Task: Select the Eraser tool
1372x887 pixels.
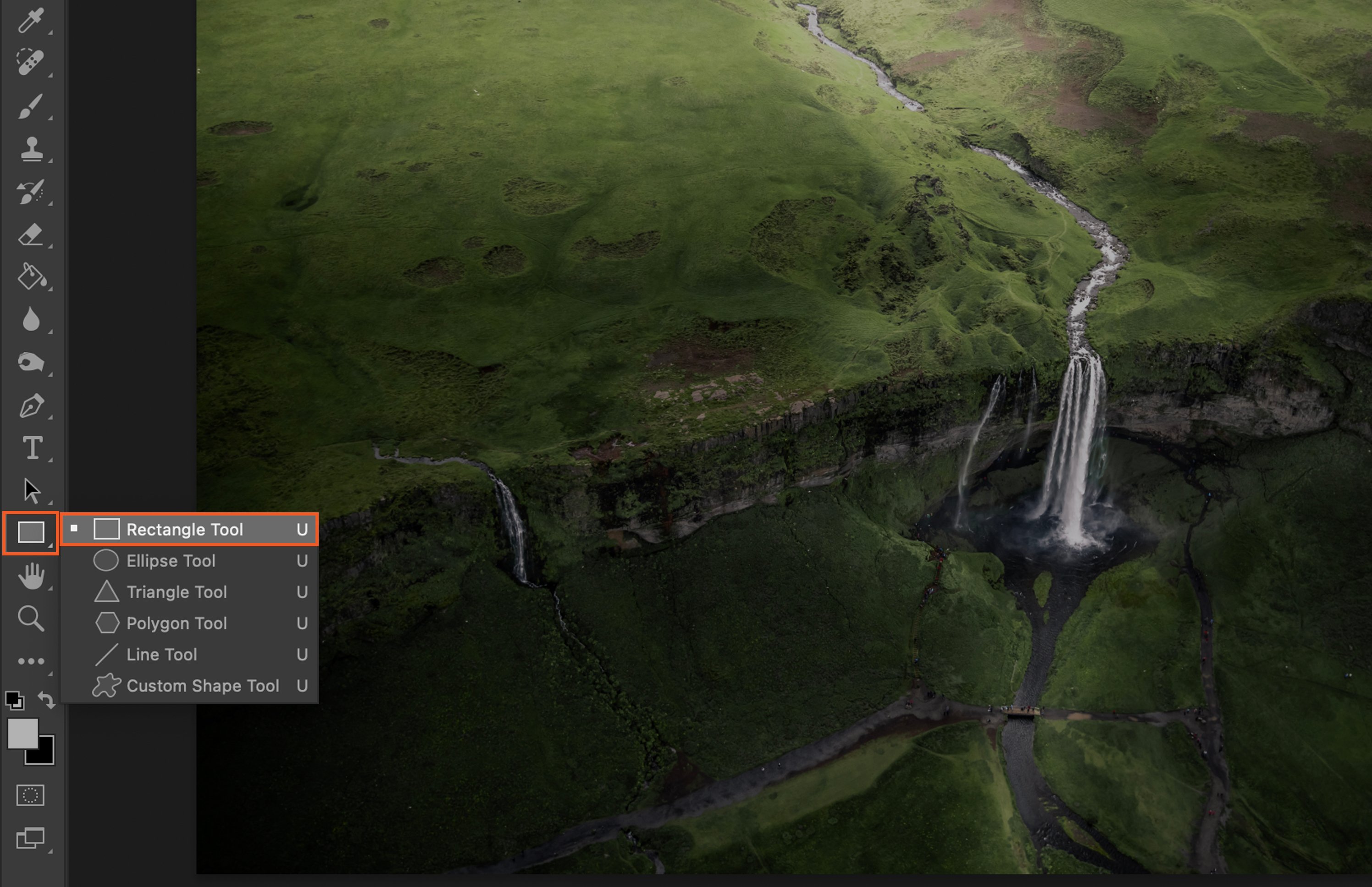Action: coord(31,235)
